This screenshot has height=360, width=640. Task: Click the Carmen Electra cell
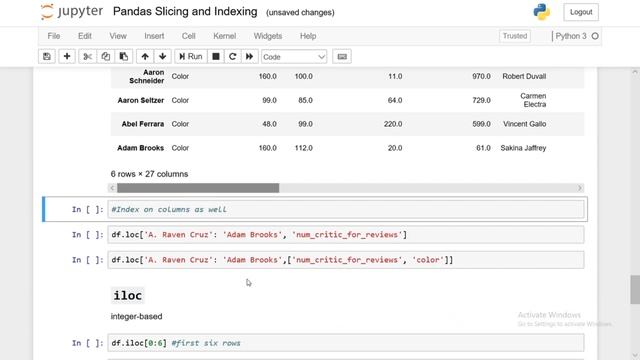click(x=533, y=100)
